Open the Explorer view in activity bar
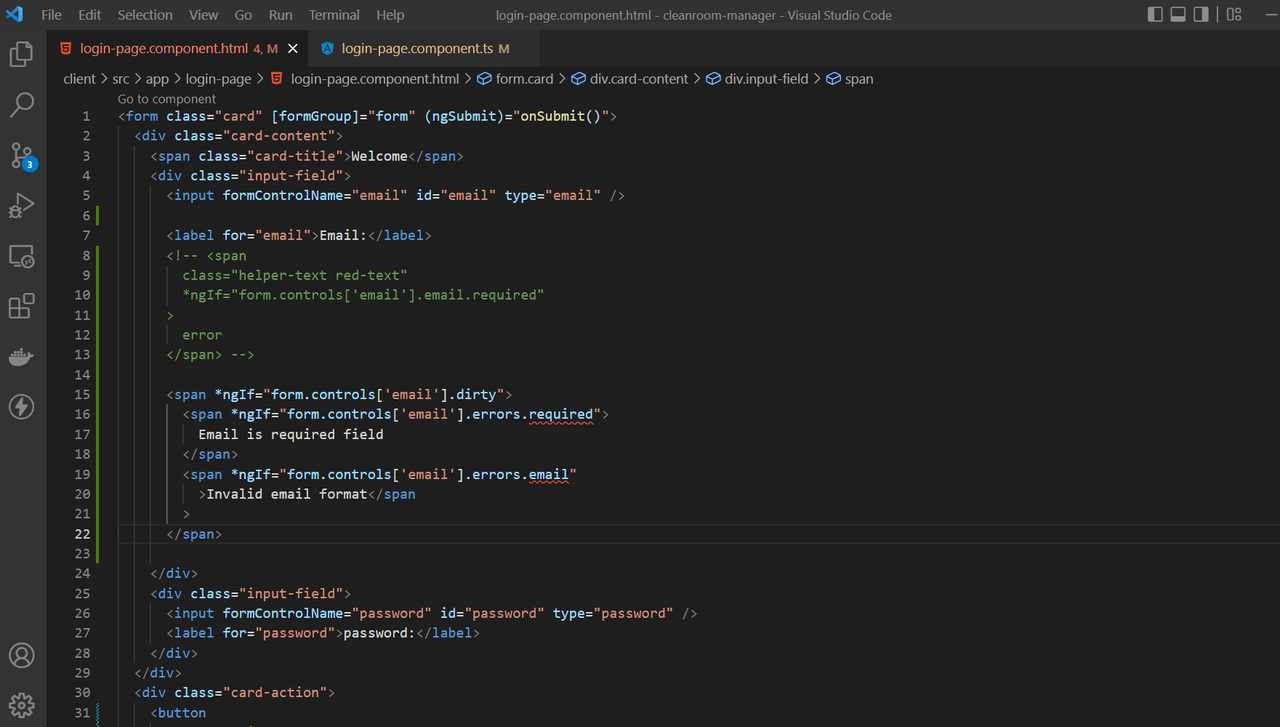 [x=21, y=54]
